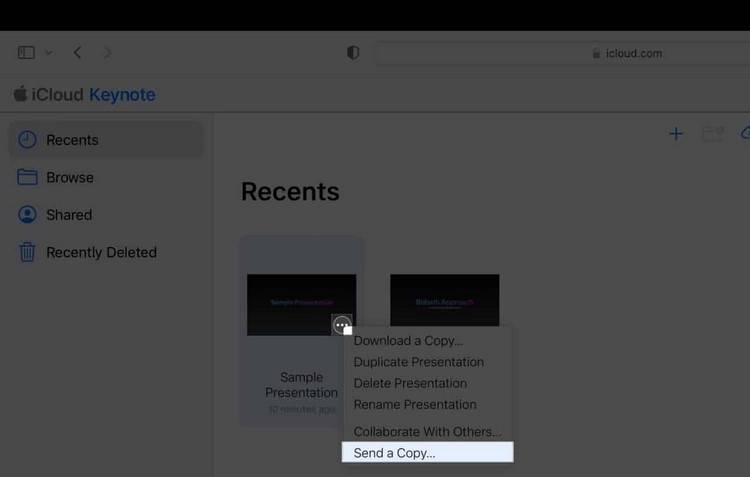Toggle the Safari sidebar icon
This screenshot has width=750, height=477.
26,52
